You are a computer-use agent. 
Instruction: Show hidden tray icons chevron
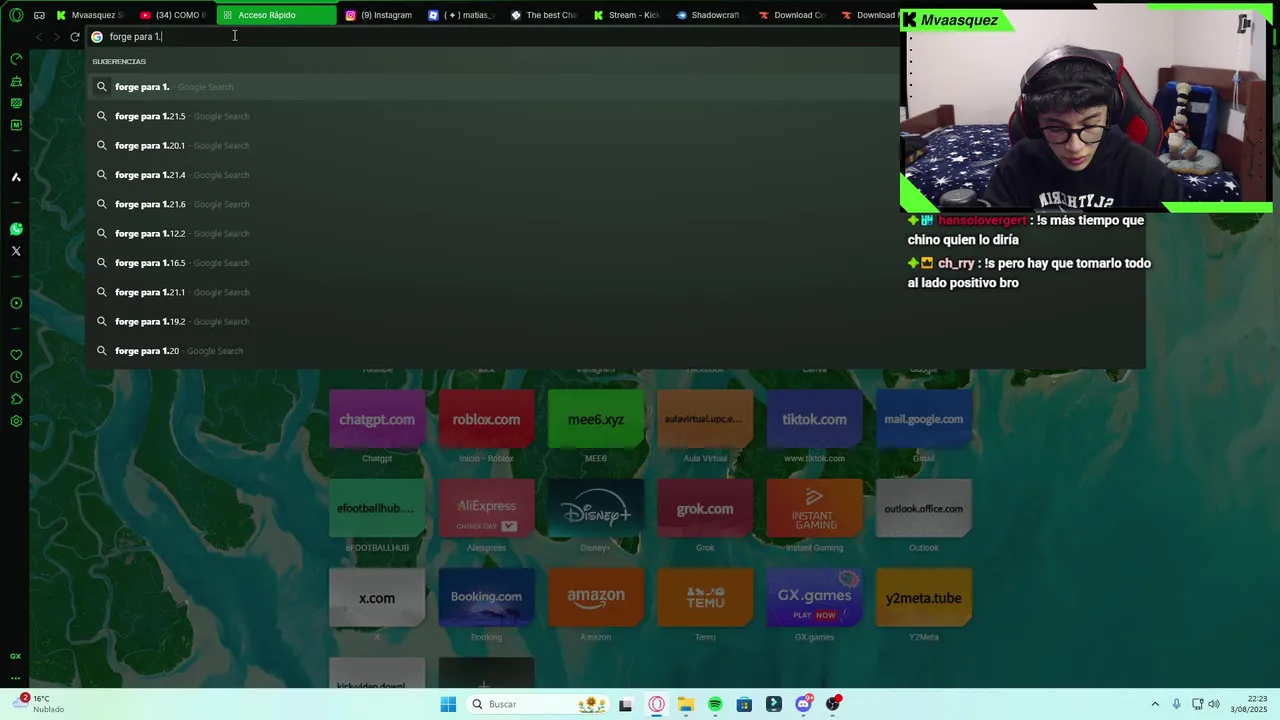(x=1155, y=704)
